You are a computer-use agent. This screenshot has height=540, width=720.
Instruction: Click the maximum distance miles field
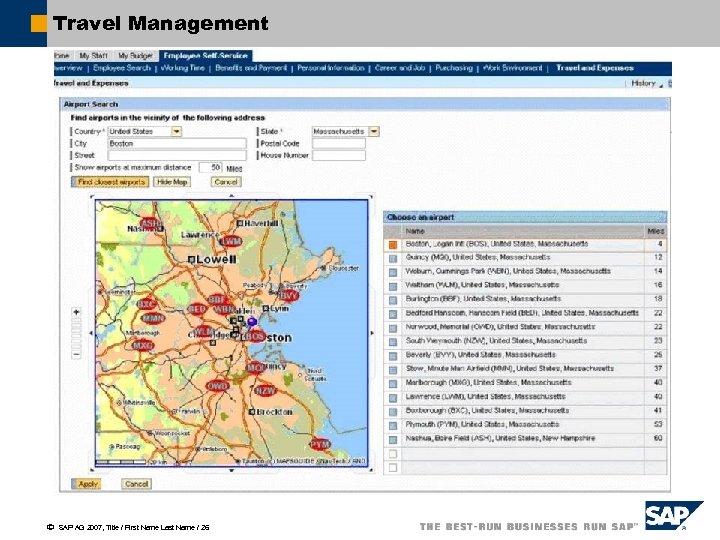[210, 167]
